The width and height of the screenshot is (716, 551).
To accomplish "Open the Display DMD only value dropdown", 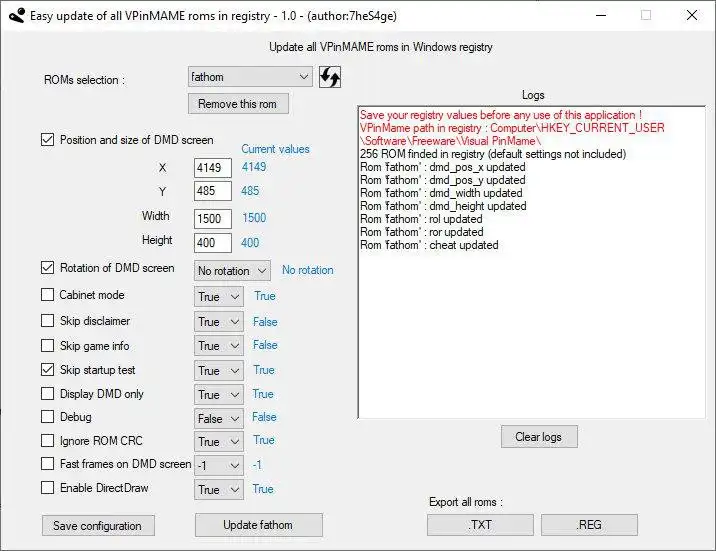I will pos(219,394).
